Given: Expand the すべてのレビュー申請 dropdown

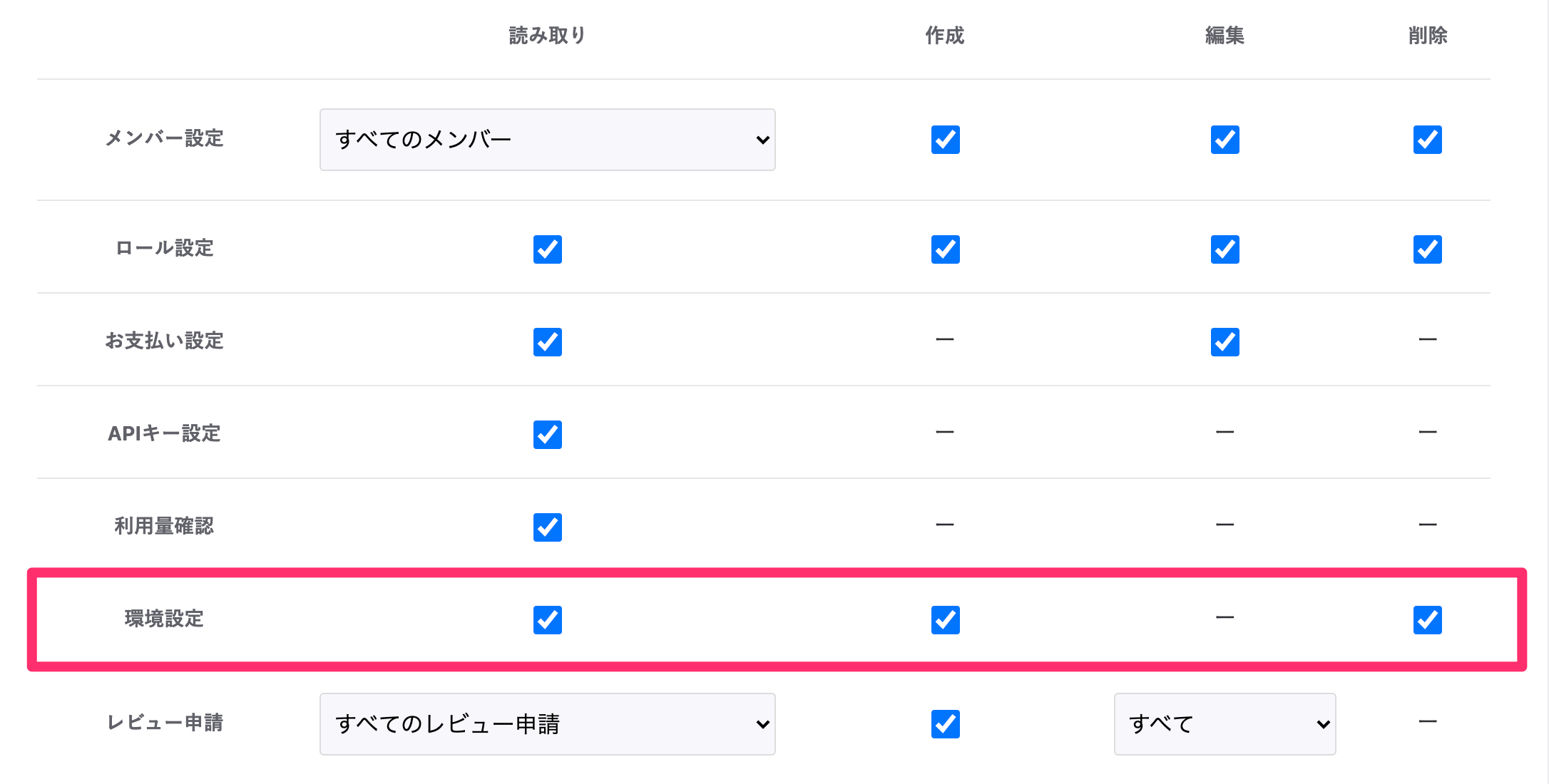Looking at the screenshot, I should point(547,724).
